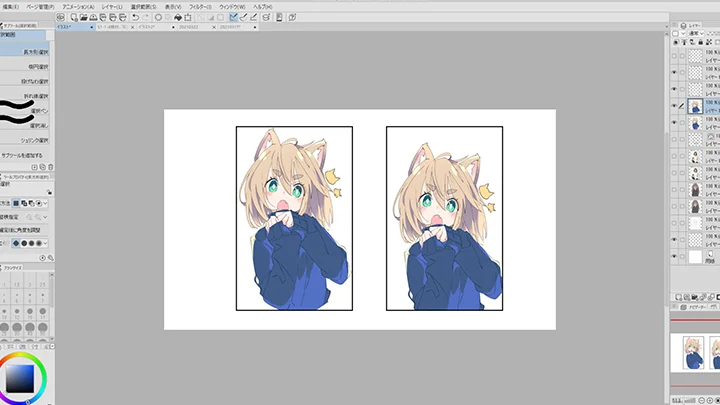The width and height of the screenshot is (720, 405).
Task: Open the 編集(E) menu
Action: (11, 7)
